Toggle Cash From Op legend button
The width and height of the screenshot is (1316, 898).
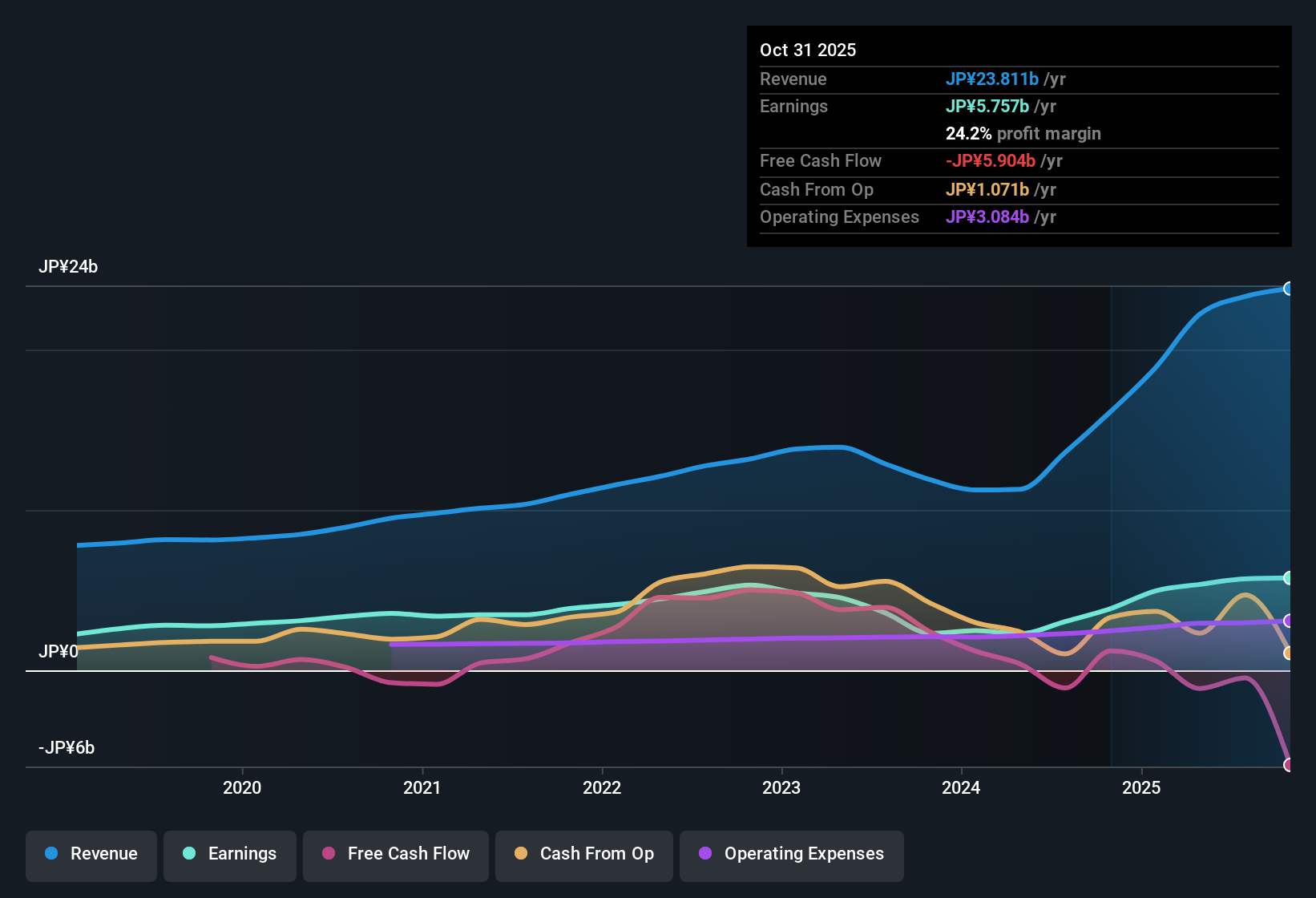(584, 855)
